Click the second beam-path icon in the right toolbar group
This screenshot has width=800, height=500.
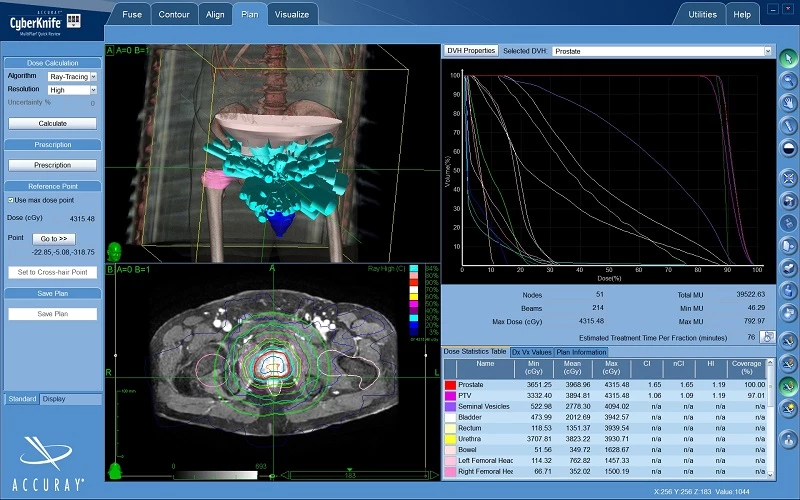(788, 363)
